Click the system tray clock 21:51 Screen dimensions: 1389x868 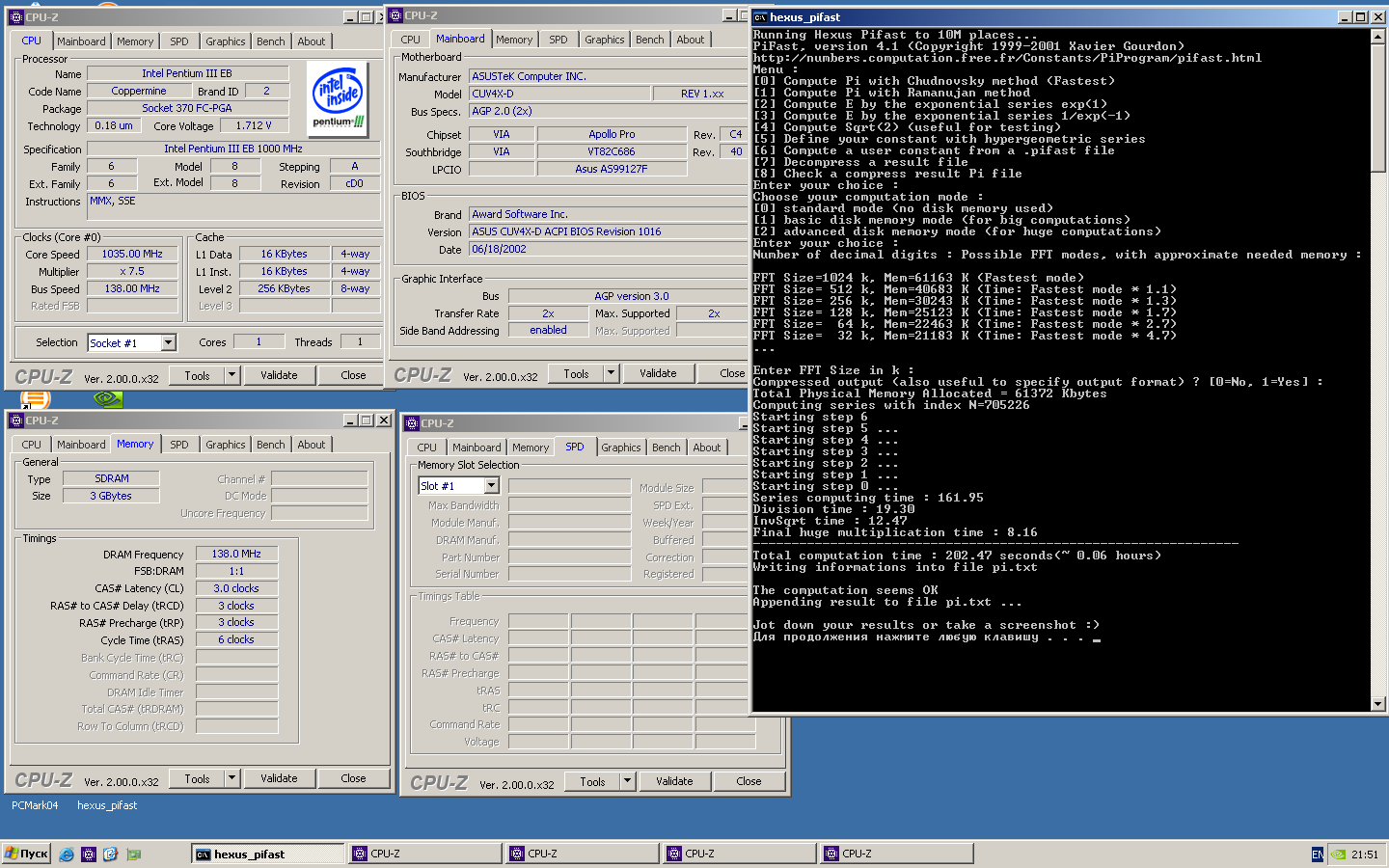coord(1365,854)
